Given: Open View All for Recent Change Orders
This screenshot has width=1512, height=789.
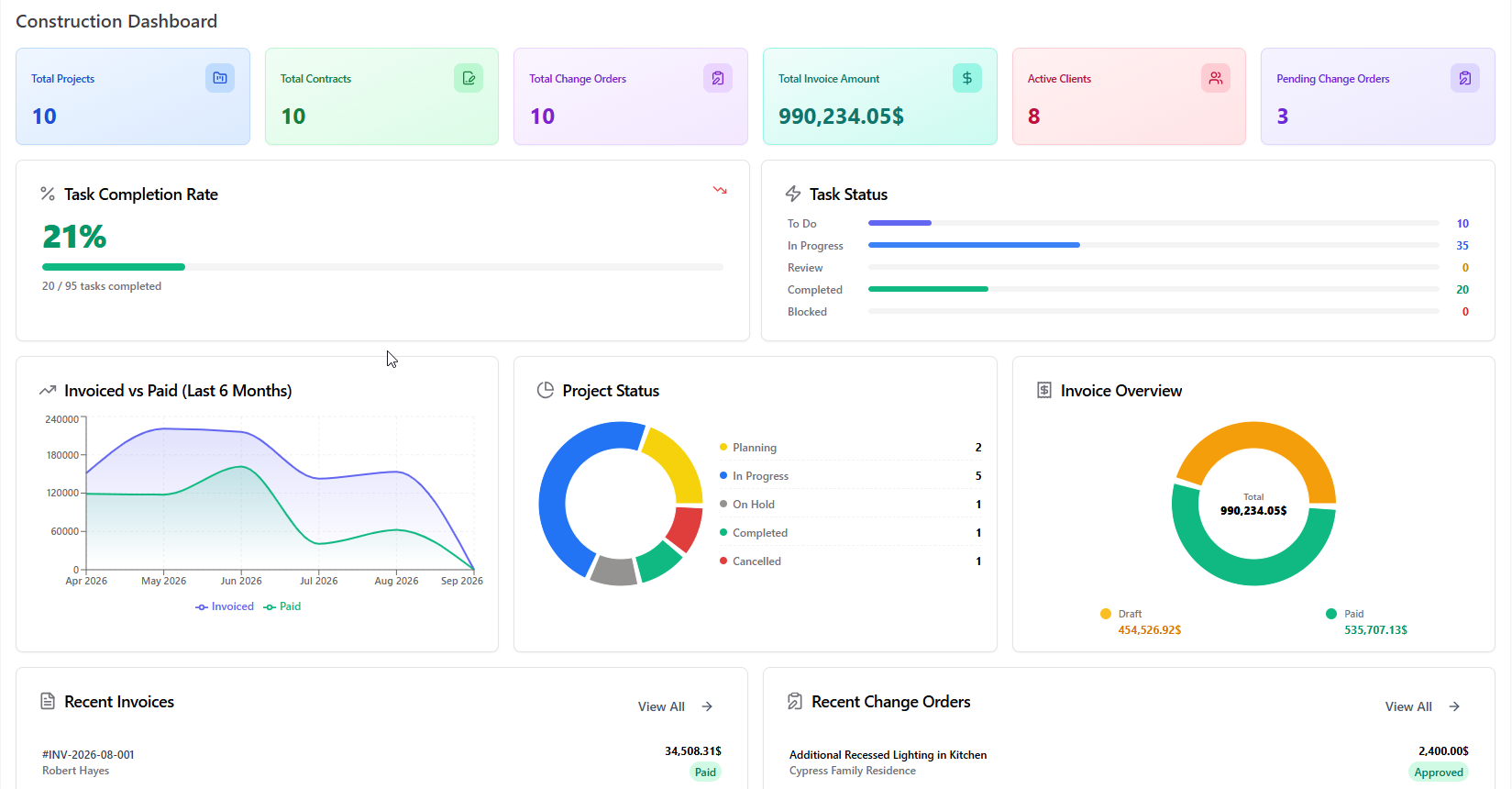Looking at the screenshot, I should (1408, 706).
